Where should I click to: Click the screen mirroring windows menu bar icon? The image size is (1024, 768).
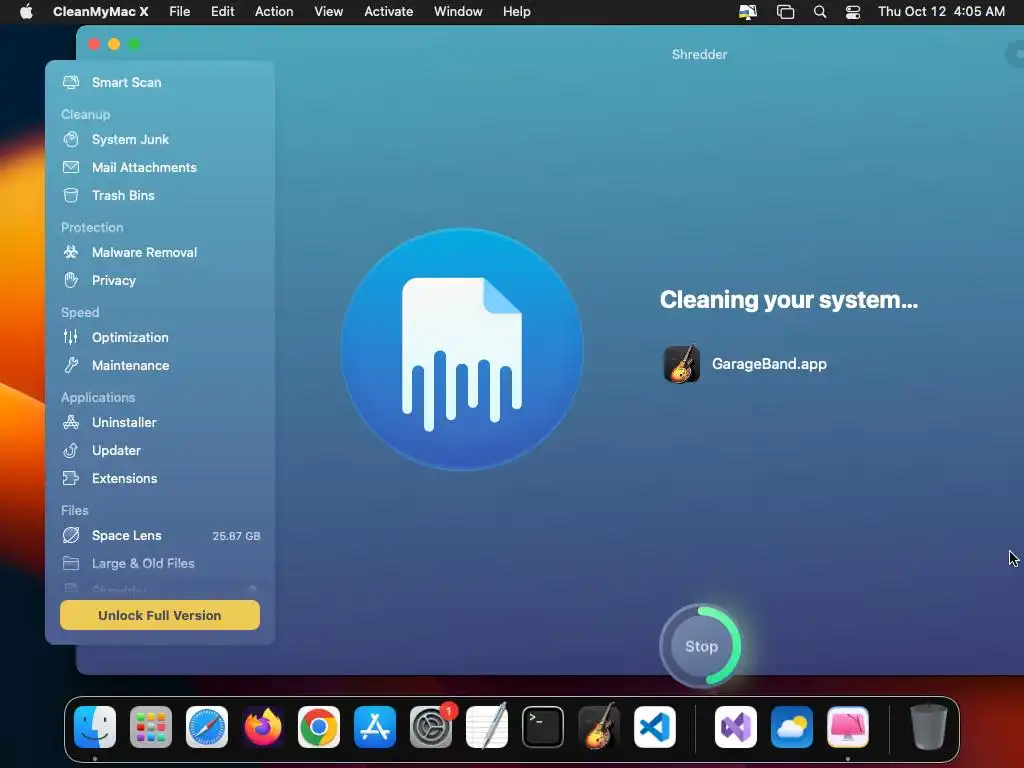(x=785, y=12)
